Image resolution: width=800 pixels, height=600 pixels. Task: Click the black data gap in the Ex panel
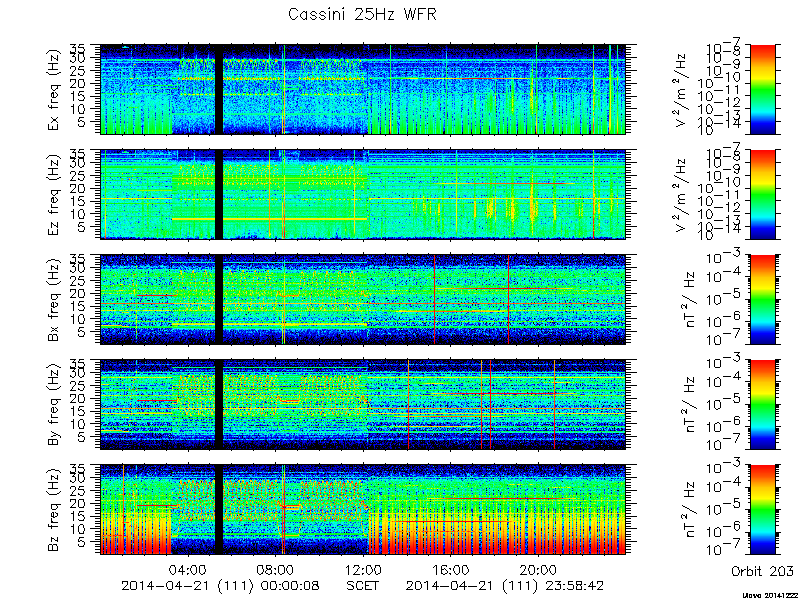coord(219,89)
